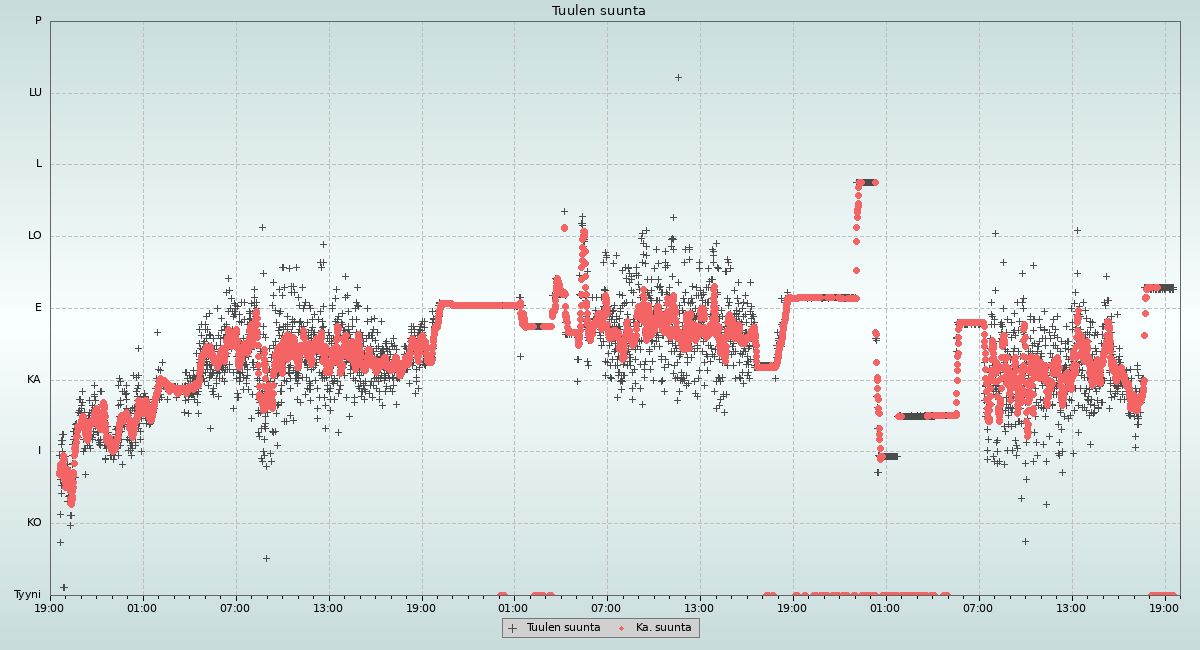Click the 'I' y-axis label

40,451
